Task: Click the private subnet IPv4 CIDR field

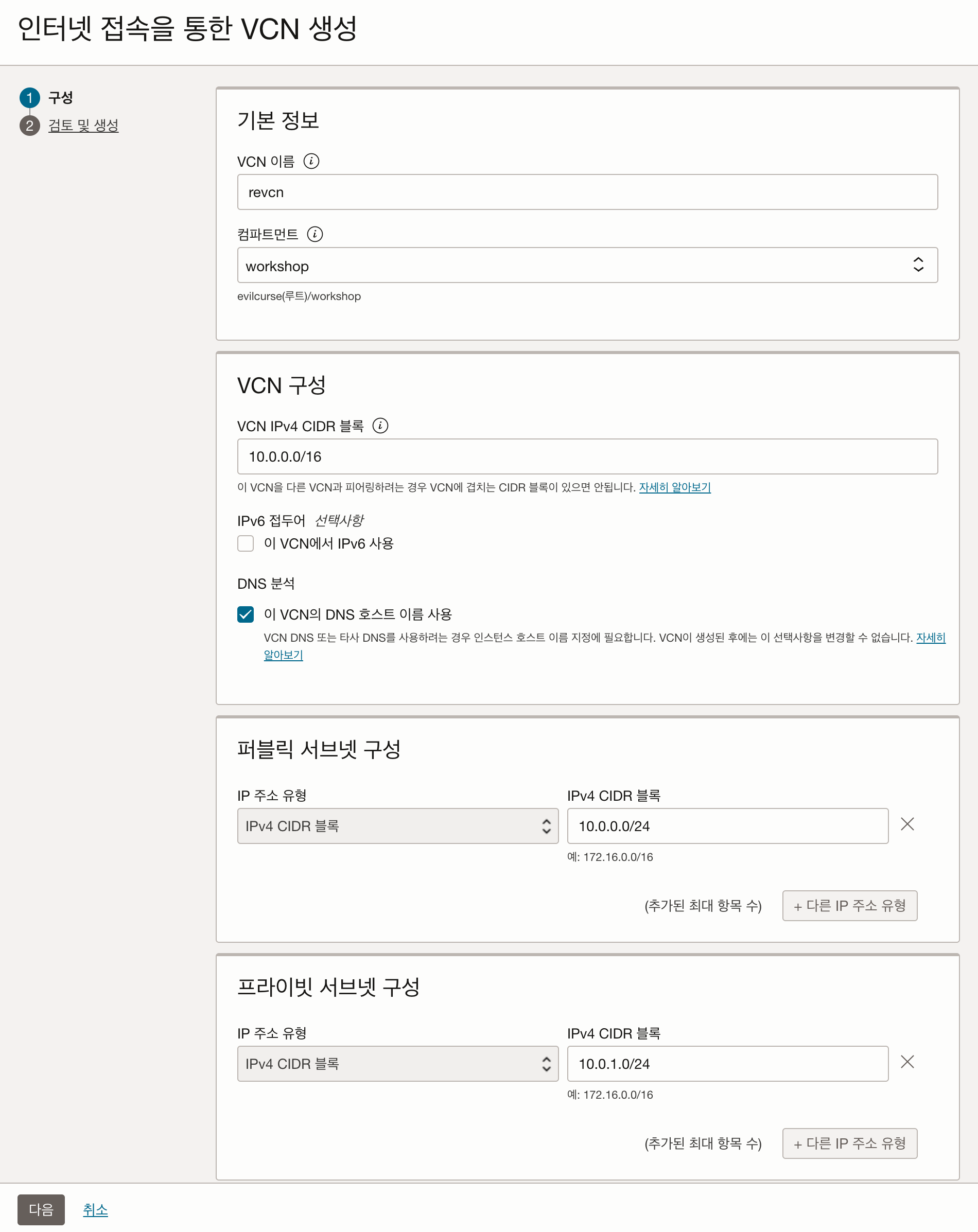Action: (x=727, y=1063)
